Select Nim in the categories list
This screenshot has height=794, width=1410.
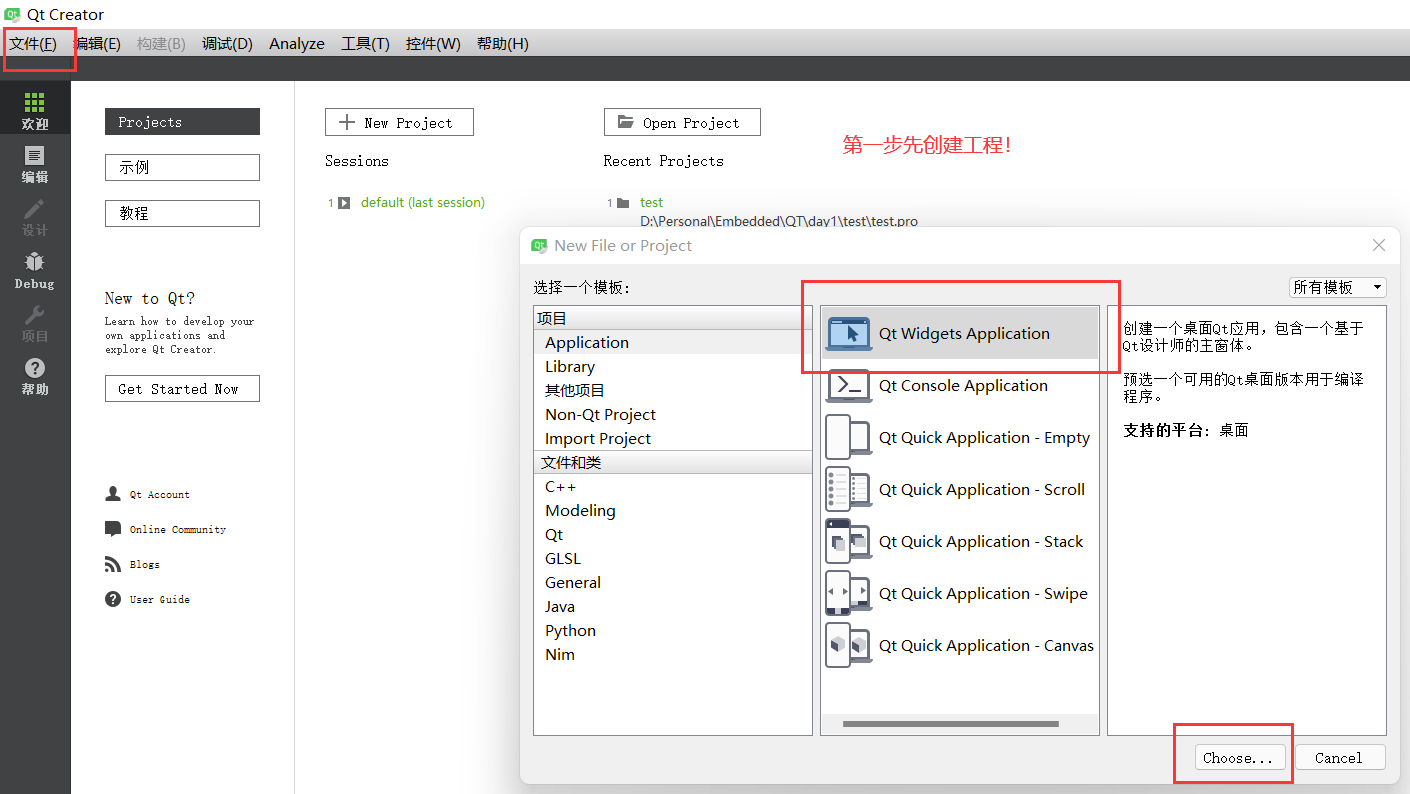tap(673, 655)
